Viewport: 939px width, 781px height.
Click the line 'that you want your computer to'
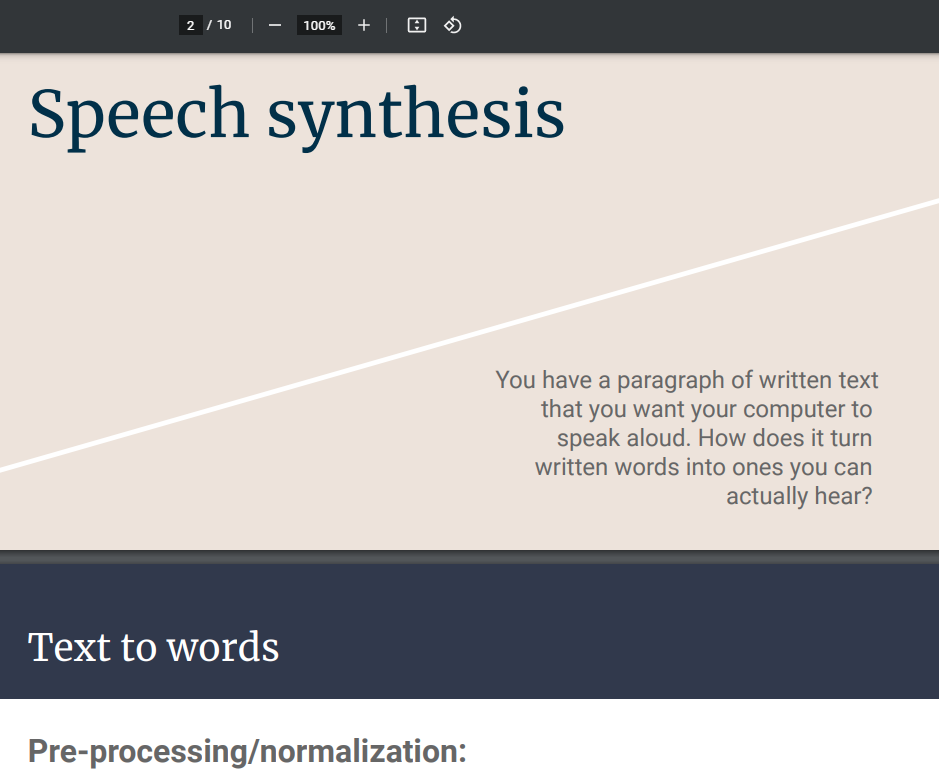pos(706,409)
